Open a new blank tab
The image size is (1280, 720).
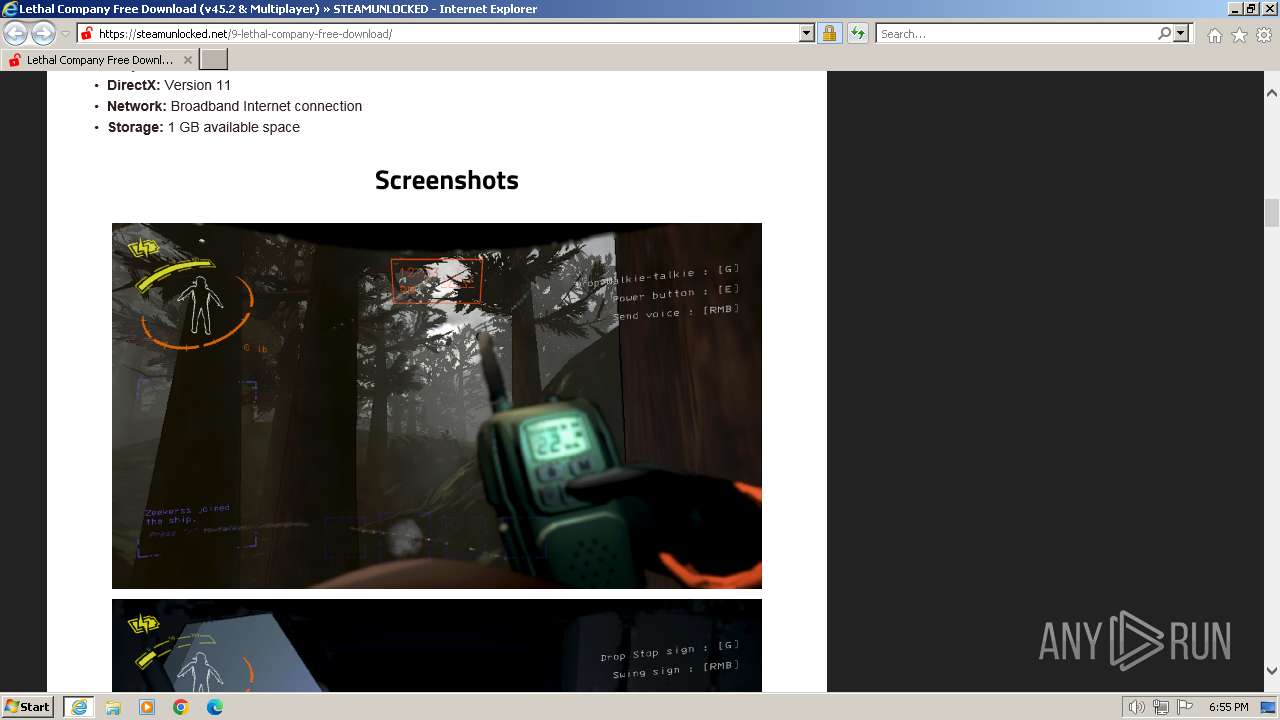point(214,60)
